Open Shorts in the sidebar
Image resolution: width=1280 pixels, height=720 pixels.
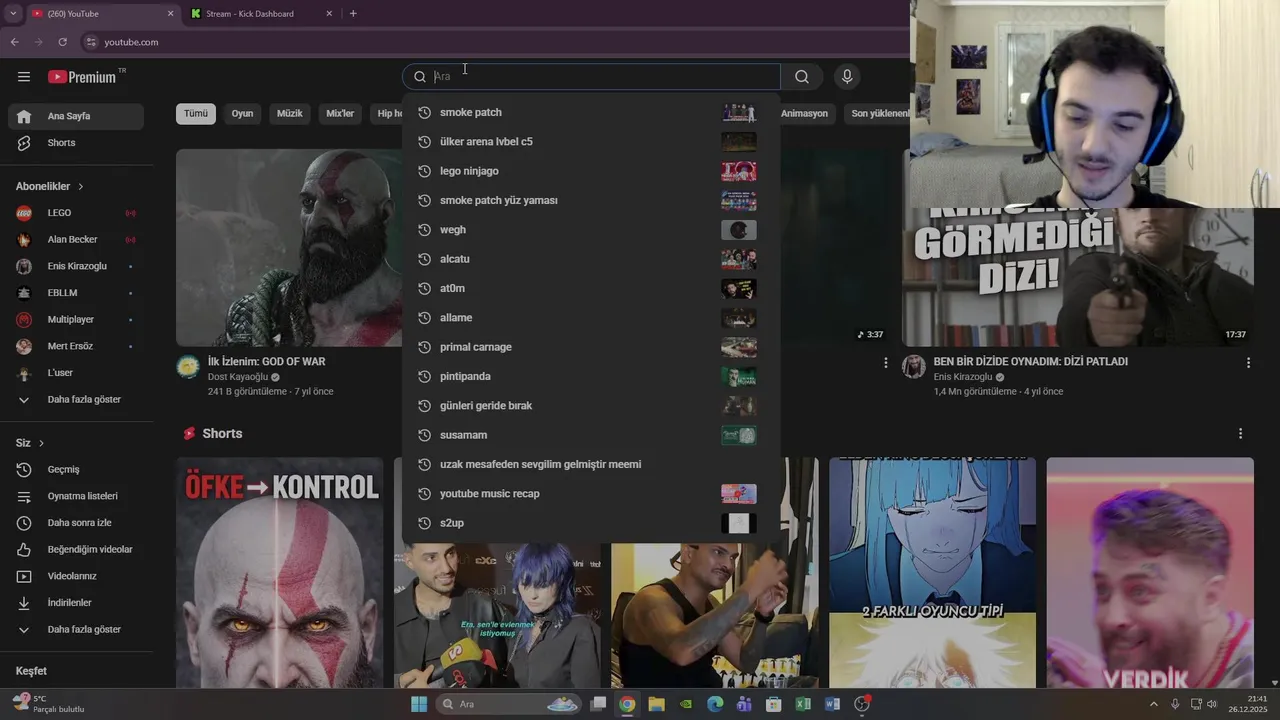[76, 143]
